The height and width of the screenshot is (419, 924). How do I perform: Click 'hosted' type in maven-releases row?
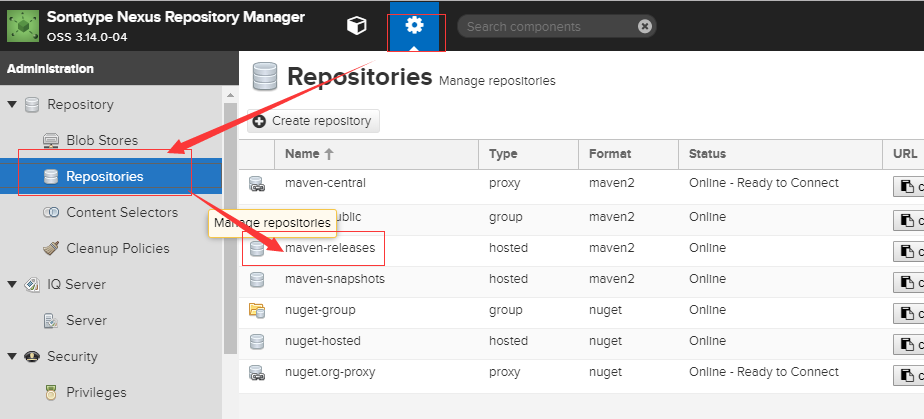coord(508,248)
